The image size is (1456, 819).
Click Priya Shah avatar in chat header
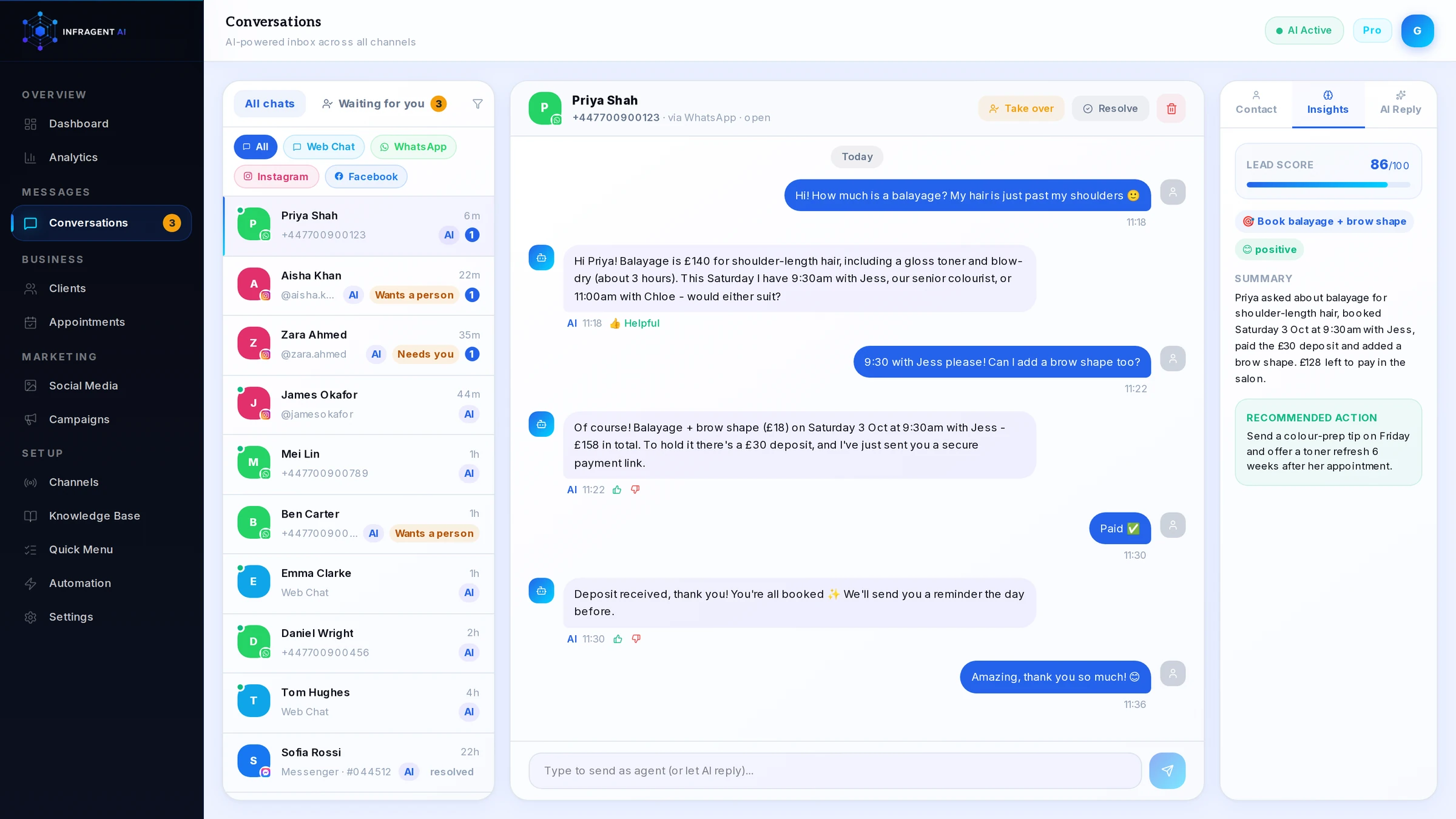coord(544,108)
